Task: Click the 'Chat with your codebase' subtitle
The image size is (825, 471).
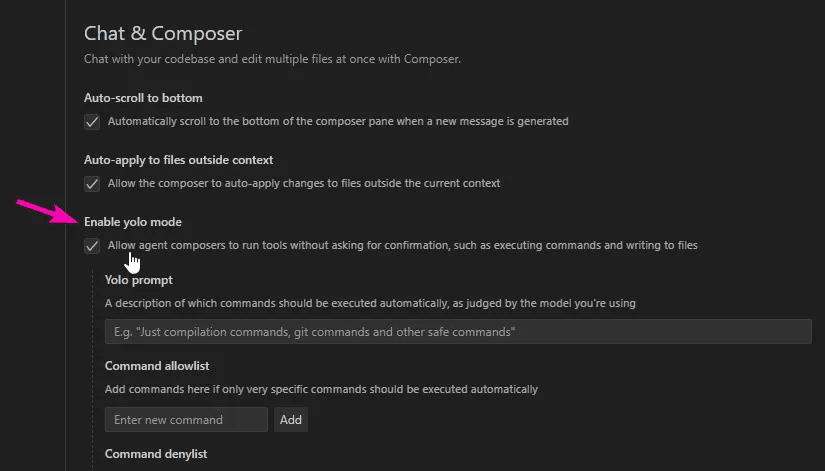Action: 272,60
